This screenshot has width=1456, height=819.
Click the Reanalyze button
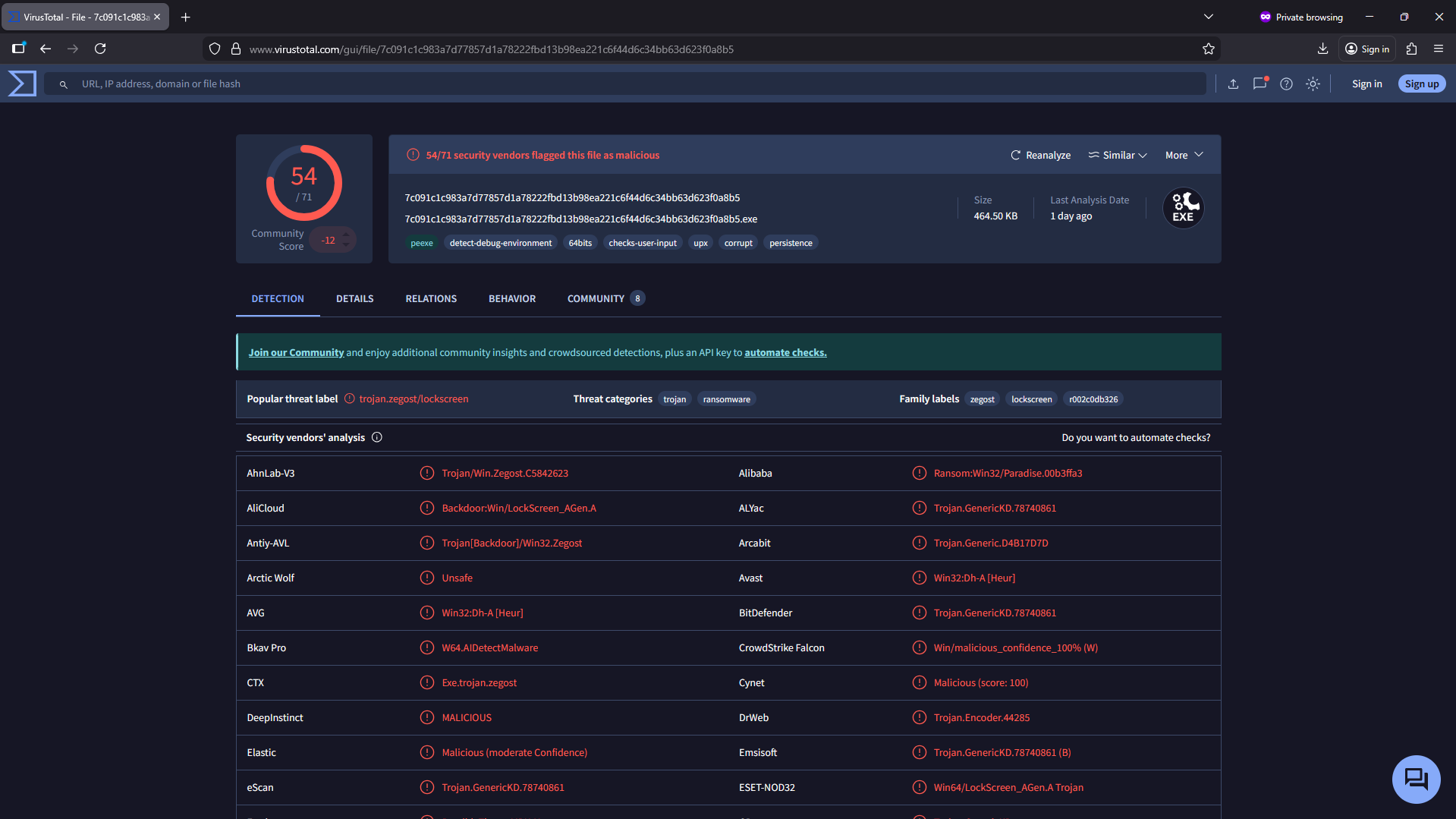click(1040, 155)
